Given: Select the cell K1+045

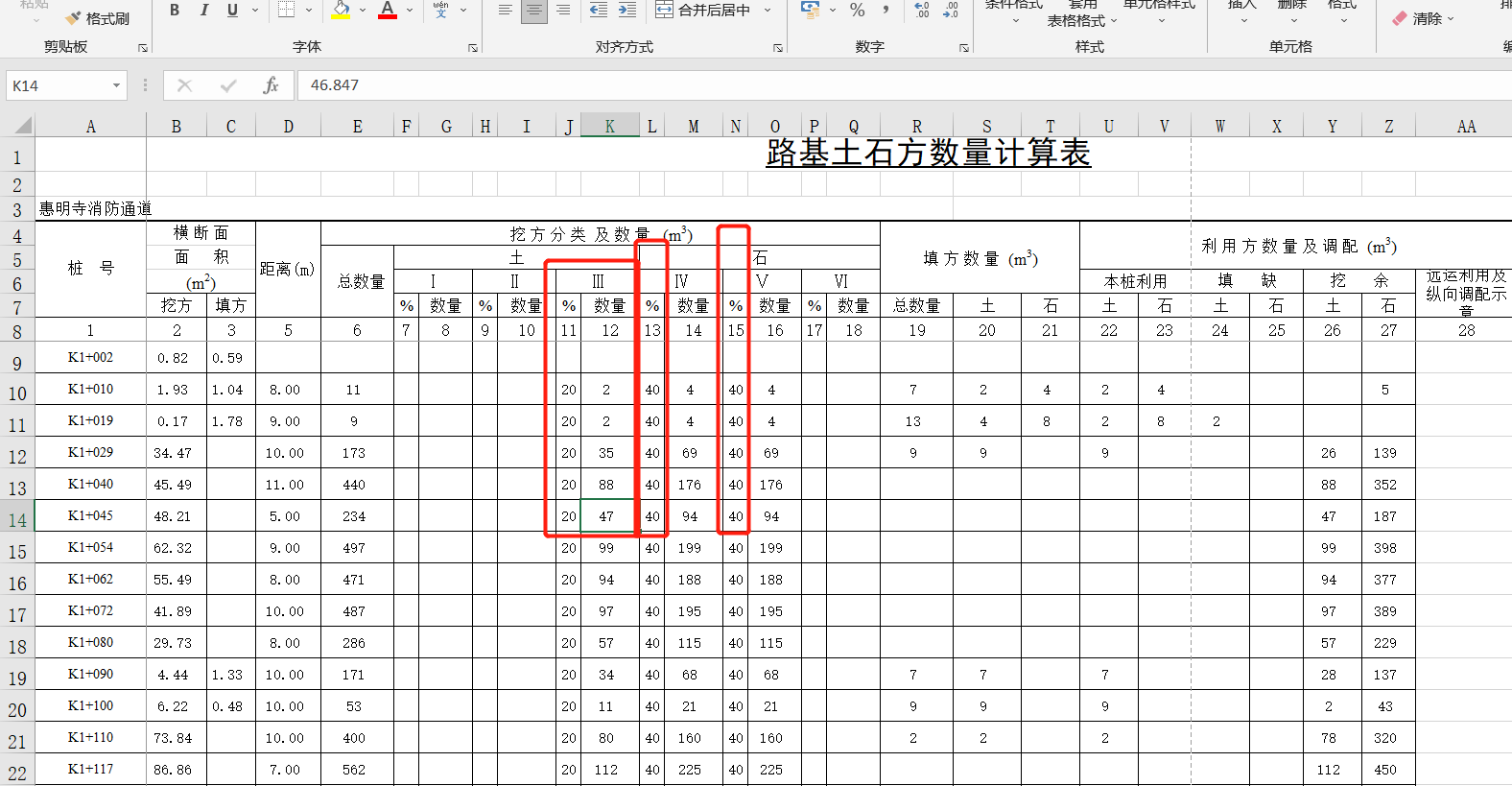Looking at the screenshot, I should (90, 516).
